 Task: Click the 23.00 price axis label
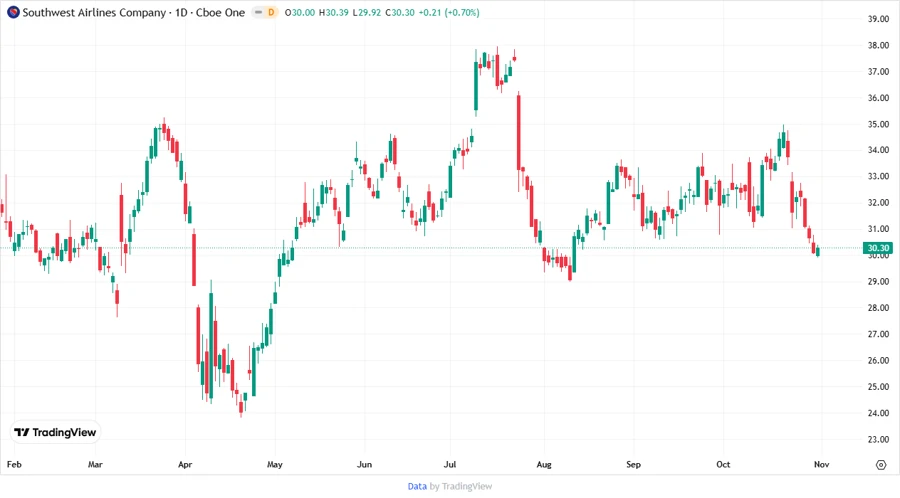click(878, 439)
